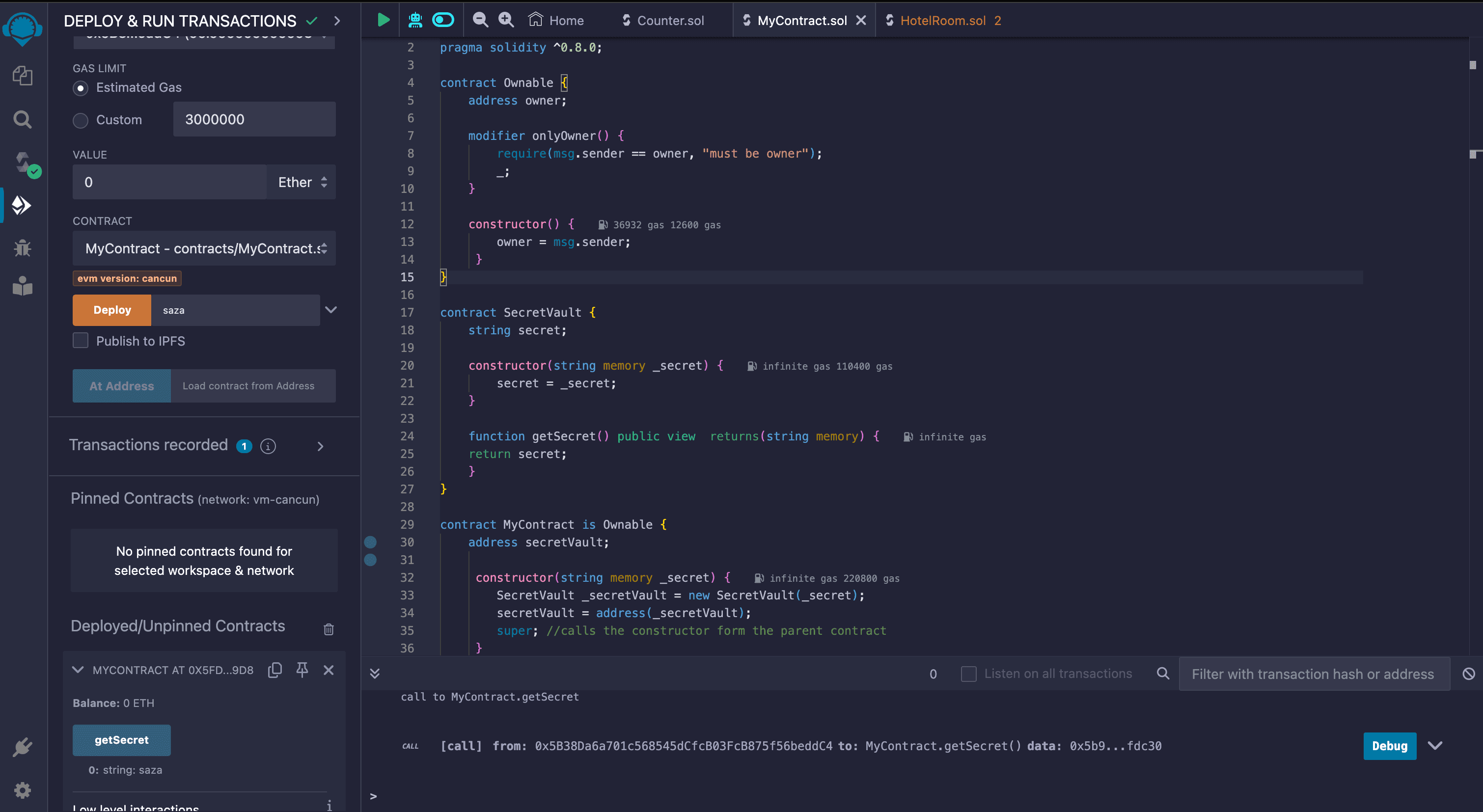The image size is (1483, 812).
Task: Click the orange Deploy button
Action: coord(111,310)
